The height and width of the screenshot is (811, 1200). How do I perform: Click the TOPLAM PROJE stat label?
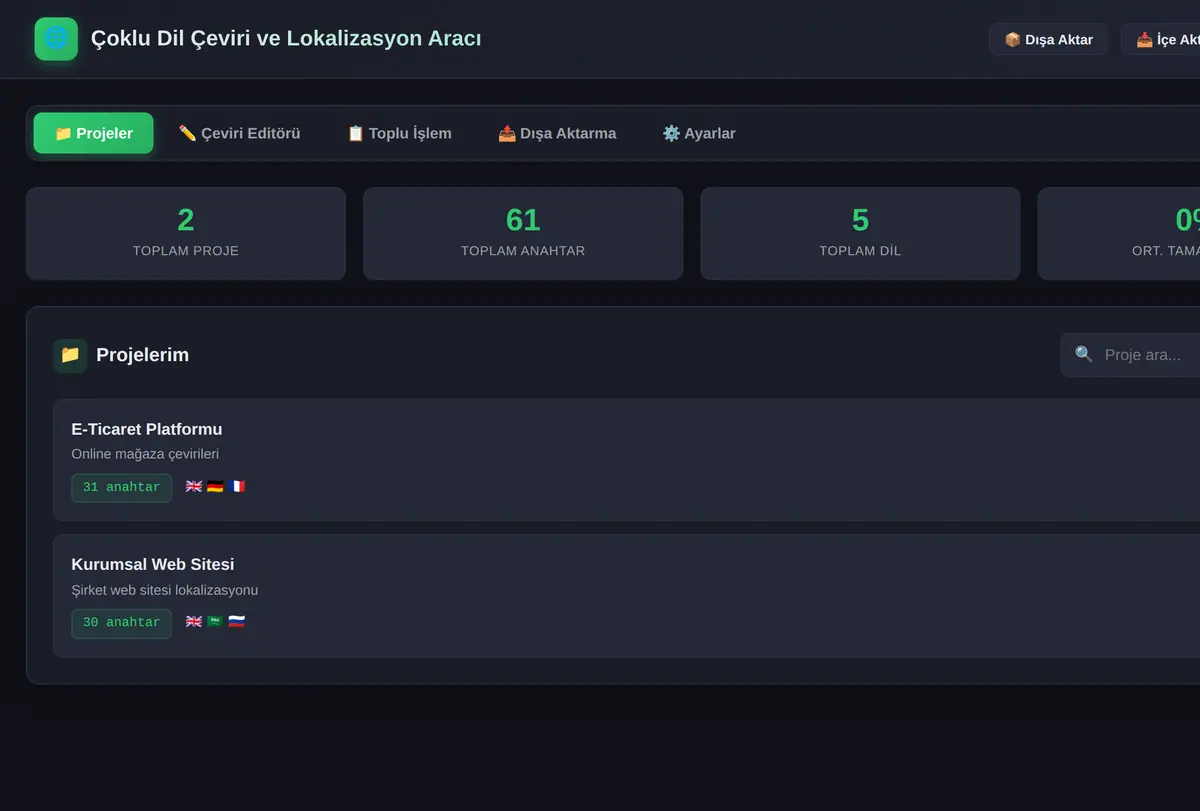tap(186, 251)
